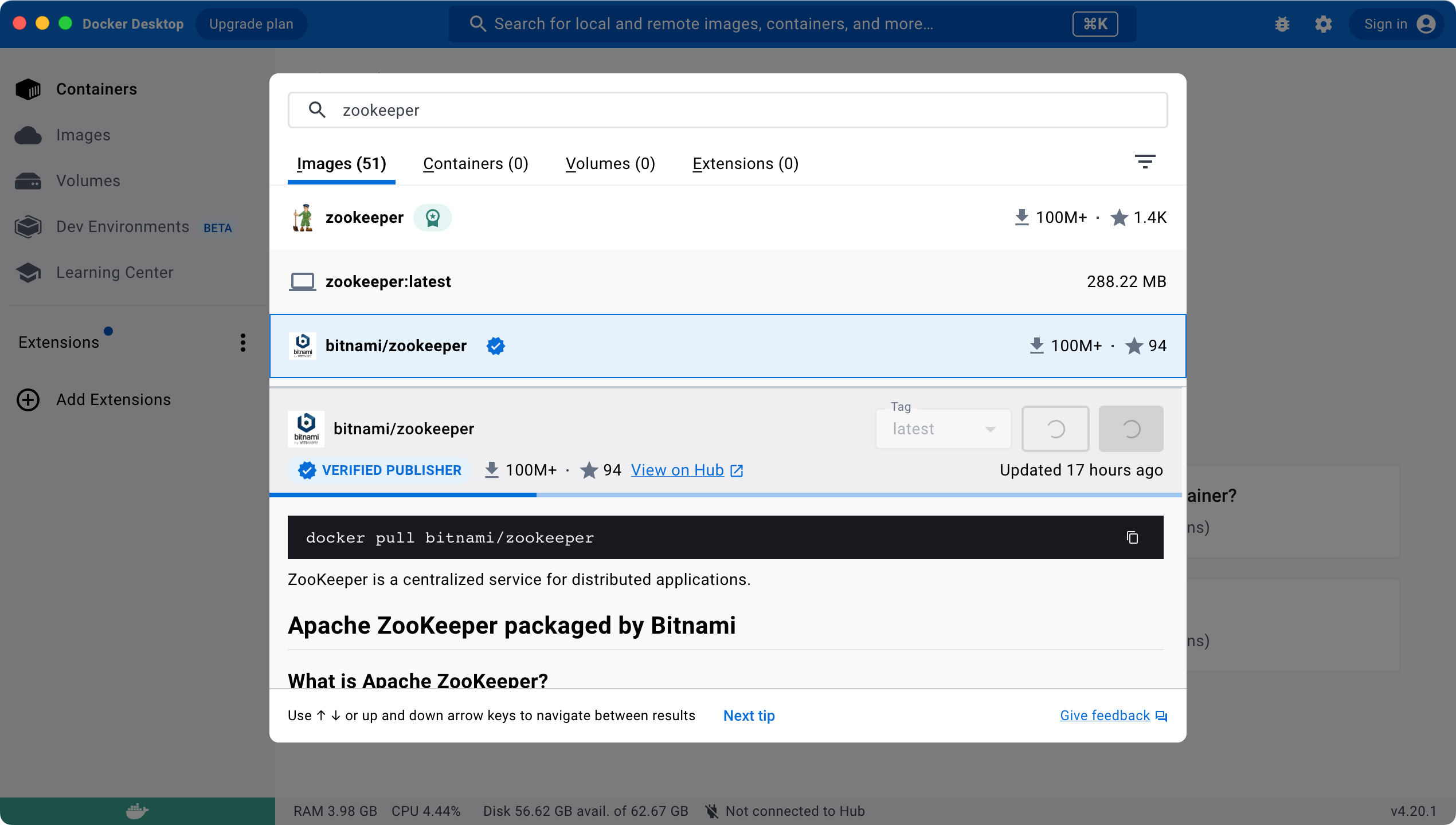This screenshot has height=825, width=1456.
Task: Open Images from the sidebar
Action: 83,135
